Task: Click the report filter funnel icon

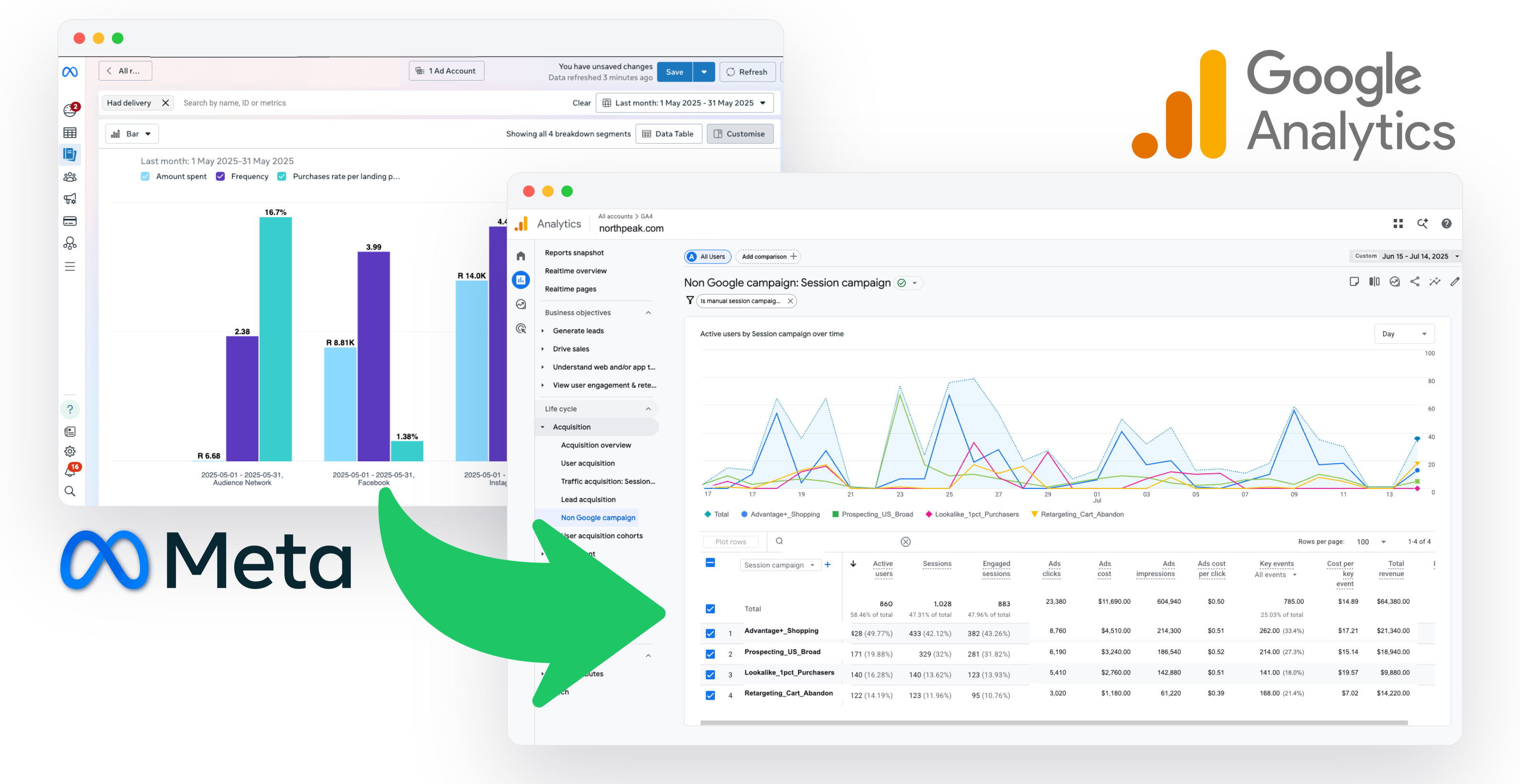Action: click(690, 301)
